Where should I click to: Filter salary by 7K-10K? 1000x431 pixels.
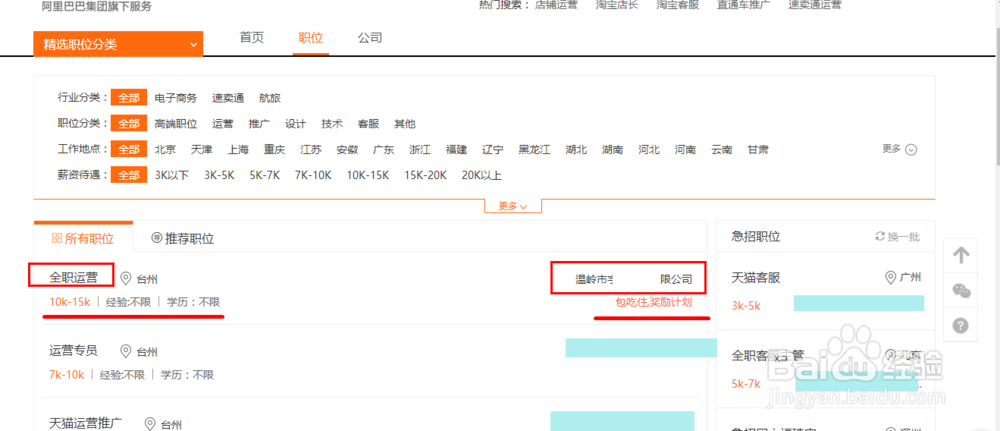point(313,175)
